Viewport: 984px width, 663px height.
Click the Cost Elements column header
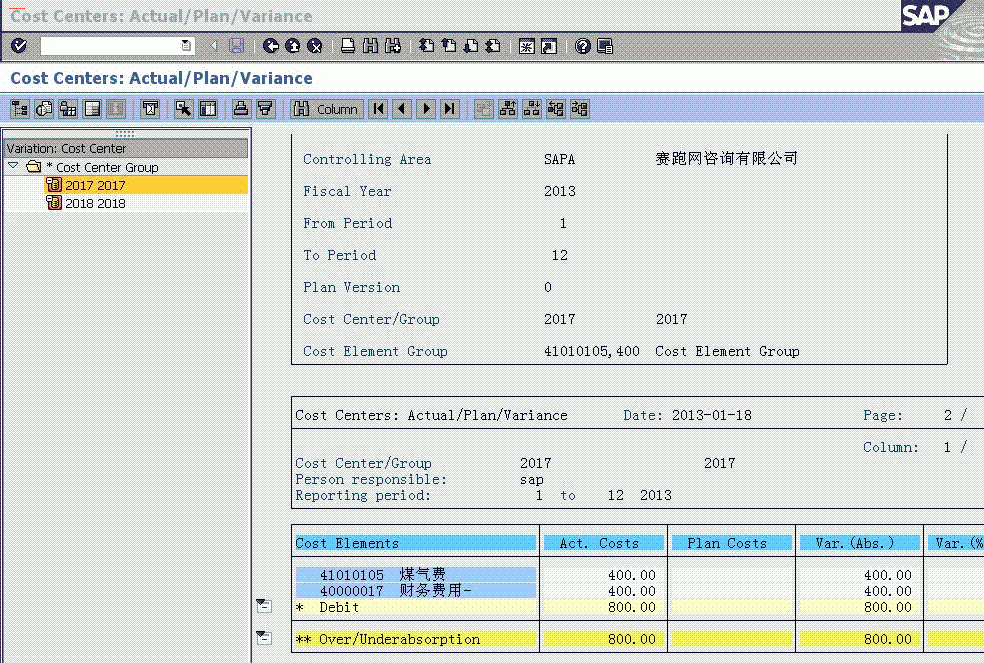pos(415,543)
